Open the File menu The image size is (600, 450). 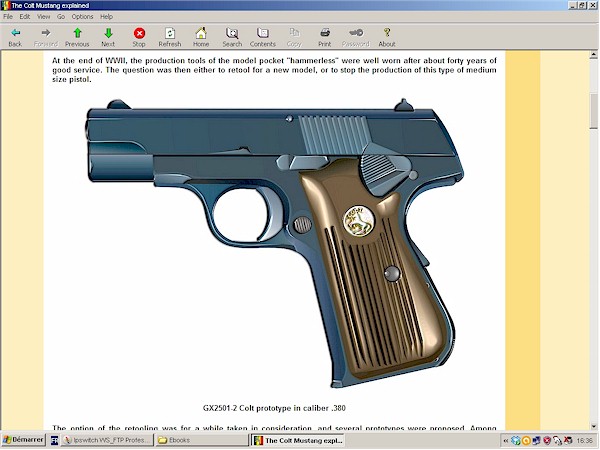tap(8, 16)
